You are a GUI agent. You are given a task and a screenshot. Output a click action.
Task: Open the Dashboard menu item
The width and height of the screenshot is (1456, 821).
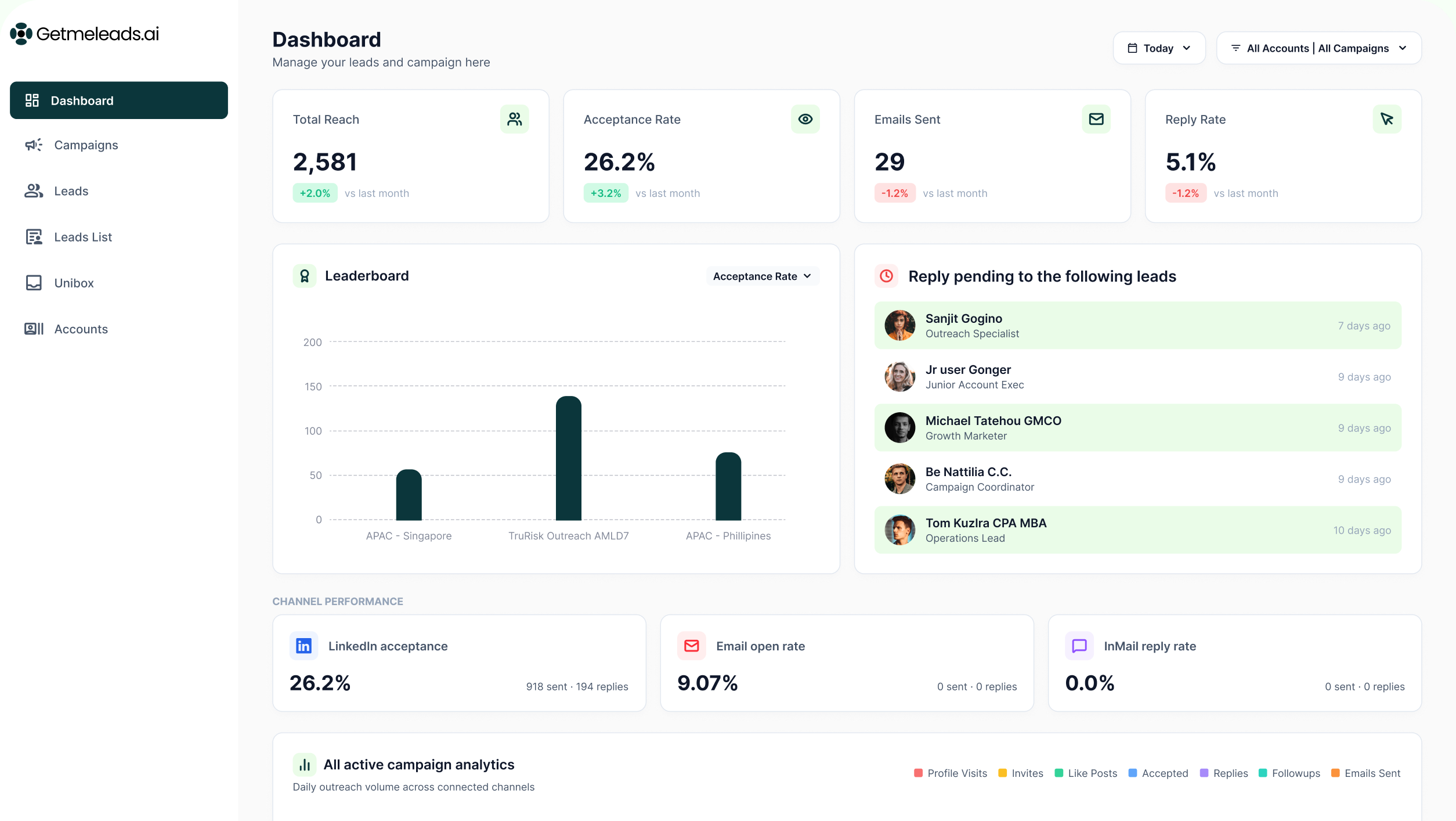coord(119,100)
